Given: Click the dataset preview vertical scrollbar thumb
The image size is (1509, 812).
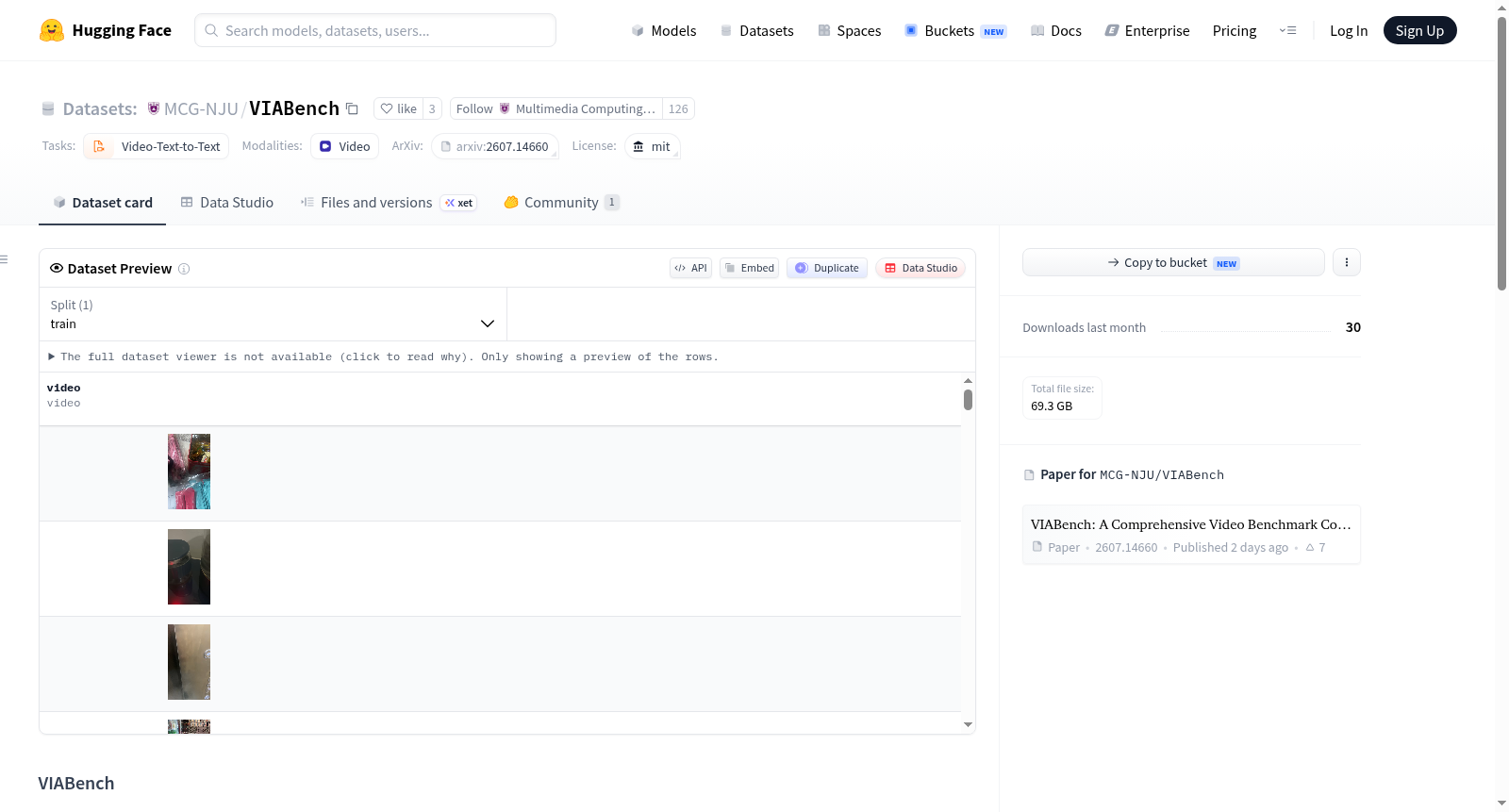Looking at the screenshot, I should pos(968,400).
